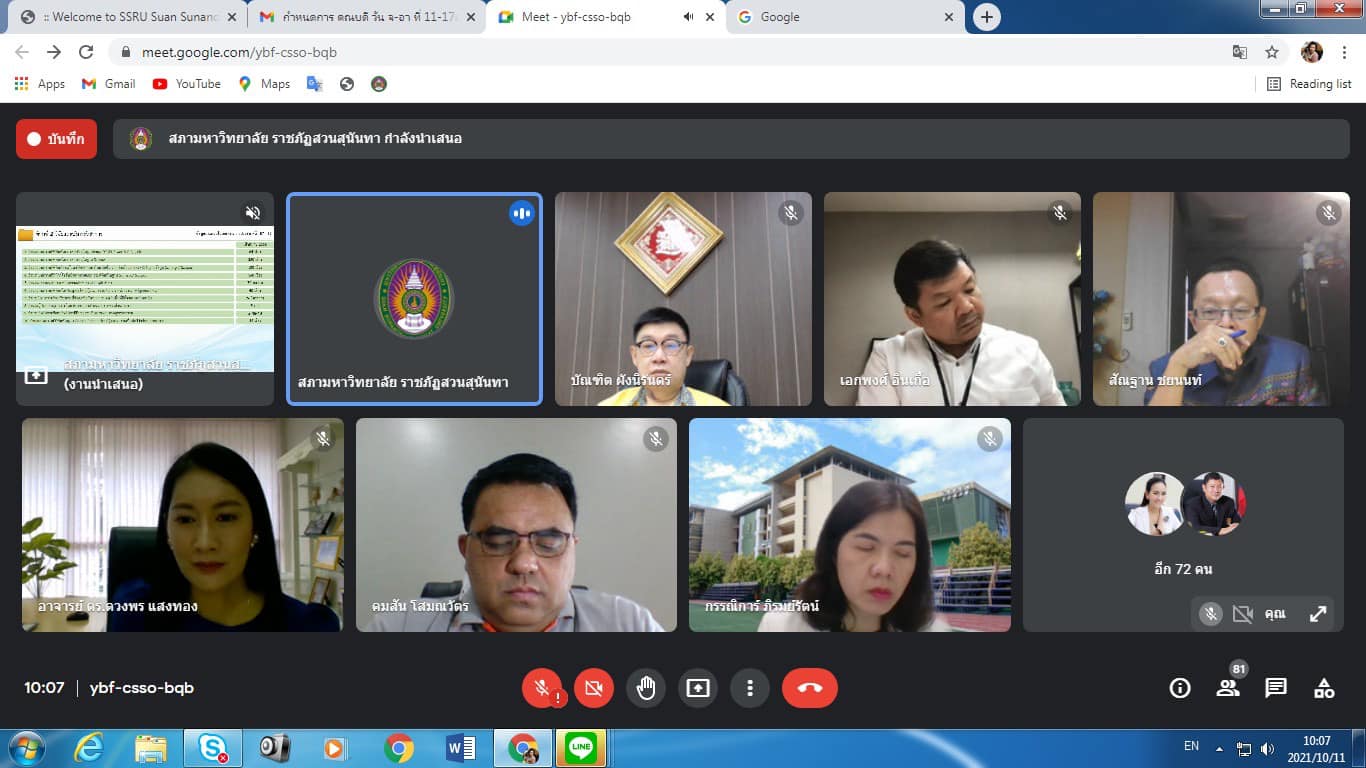Viewport: 1366px width, 768px height.
Task: Open more options three-dot menu
Action: tap(749, 688)
